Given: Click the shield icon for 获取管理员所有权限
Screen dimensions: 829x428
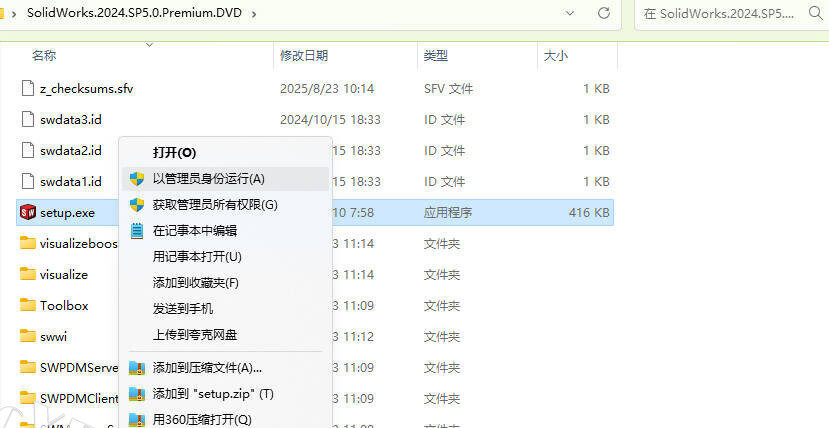Looking at the screenshot, I should 137,204.
